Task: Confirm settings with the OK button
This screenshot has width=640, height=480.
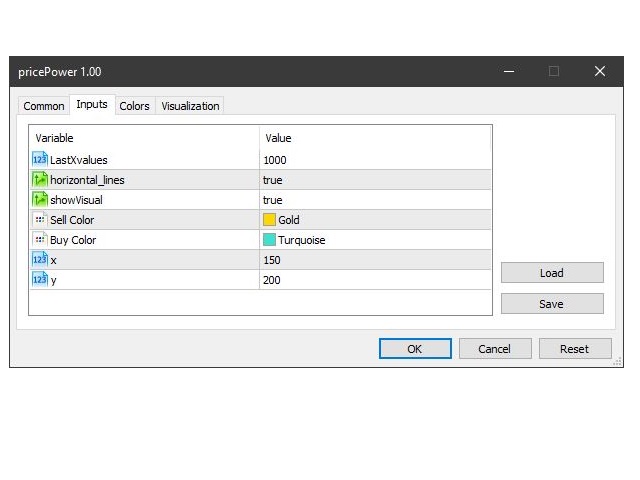Action: (x=415, y=349)
